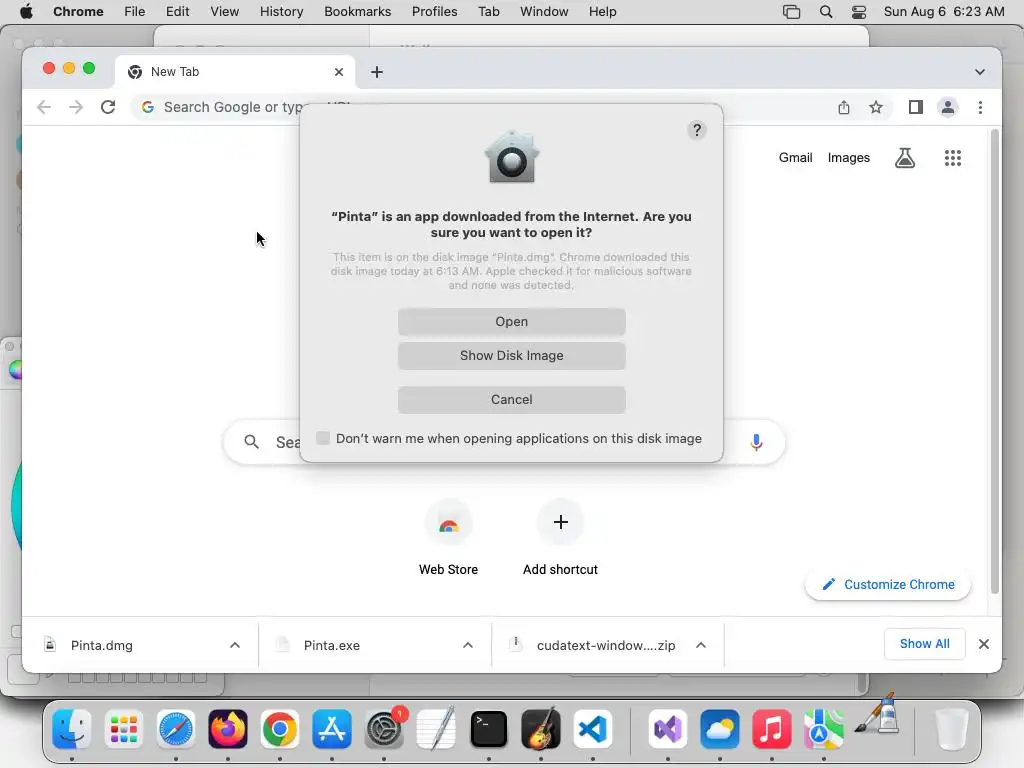Expand Pinta.exe download options
The width and height of the screenshot is (1024, 768).
468,645
